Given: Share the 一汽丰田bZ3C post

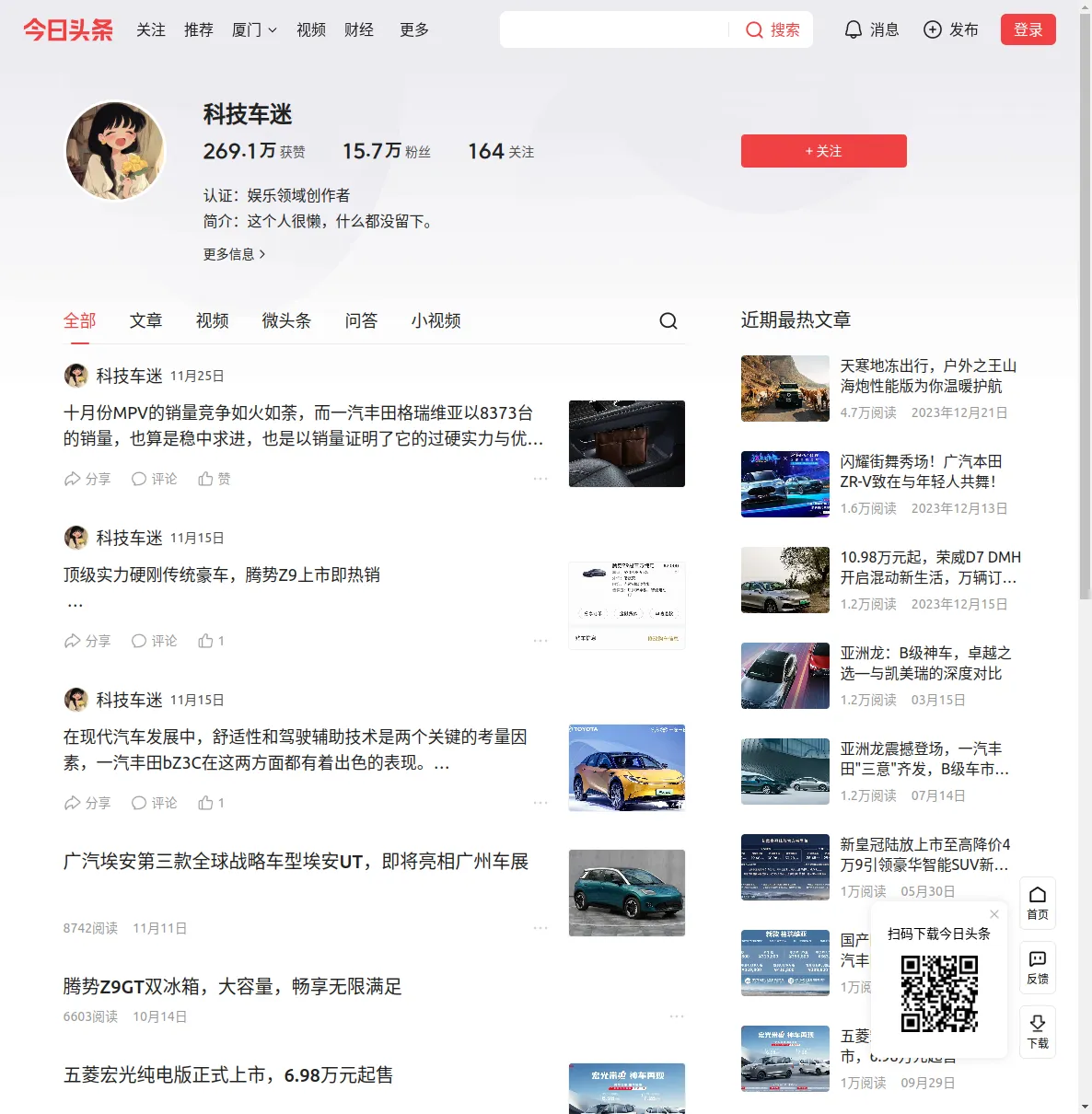Looking at the screenshot, I should 87,803.
